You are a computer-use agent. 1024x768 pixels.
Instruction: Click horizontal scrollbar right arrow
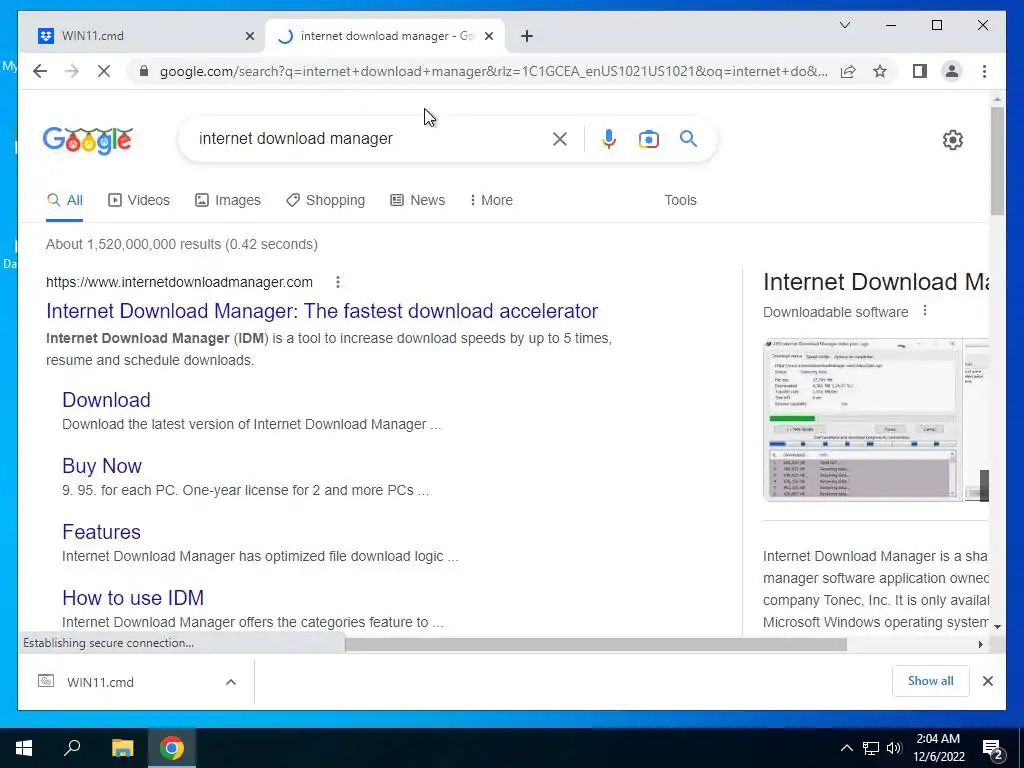[x=980, y=644]
